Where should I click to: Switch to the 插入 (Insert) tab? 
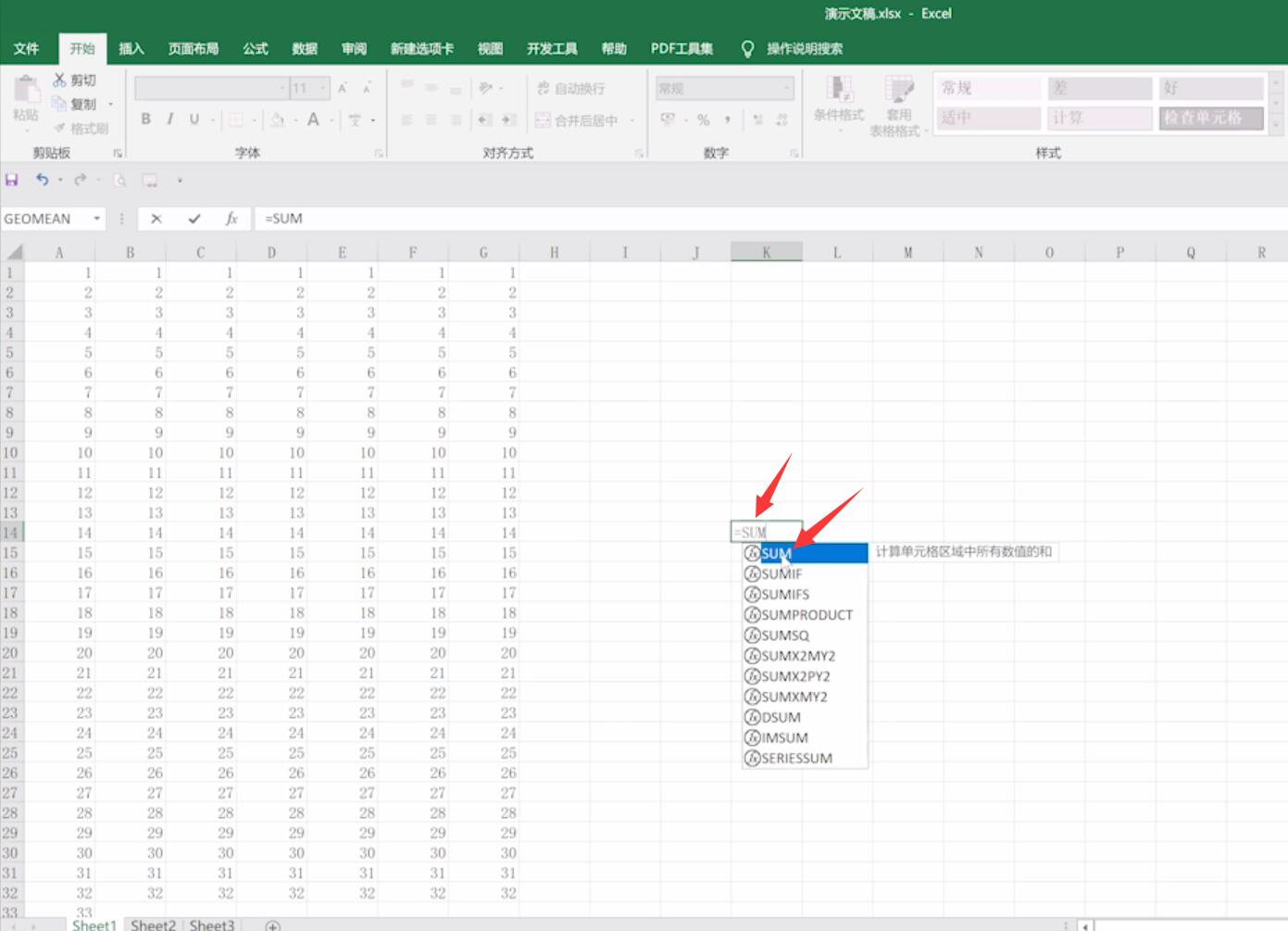click(131, 48)
